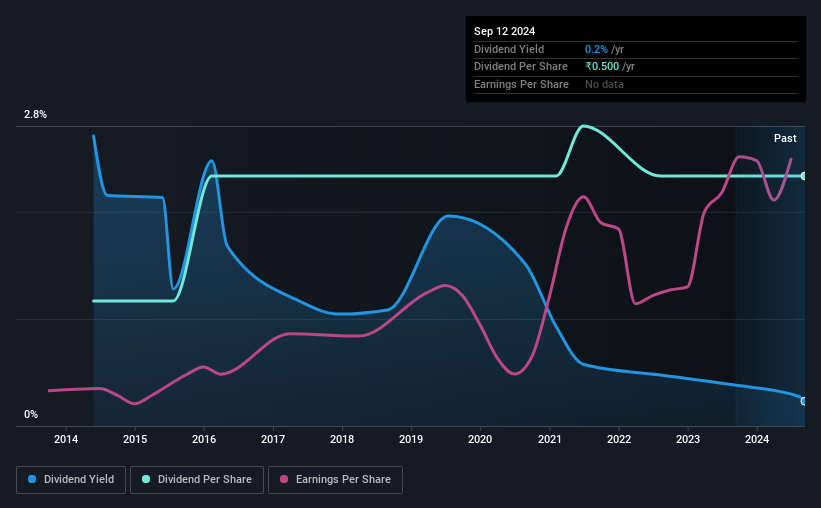Click the 2017 x-axis label
This screenshot has width=821, height=508.
coord(273,439)
